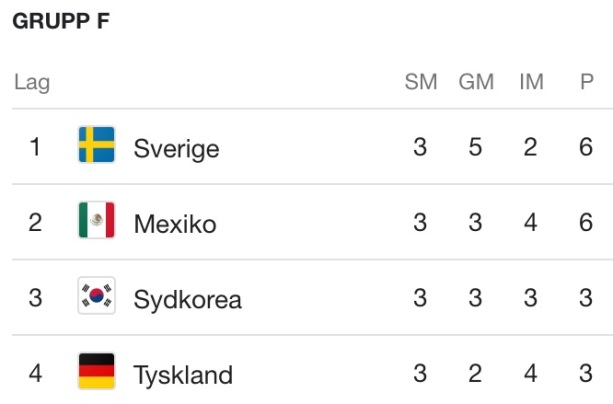The width and height of the screenshot is (613, 404).
Task: Select Sverige's goals scored value 5
Action: pyautogui.click(x=475, y=147)
